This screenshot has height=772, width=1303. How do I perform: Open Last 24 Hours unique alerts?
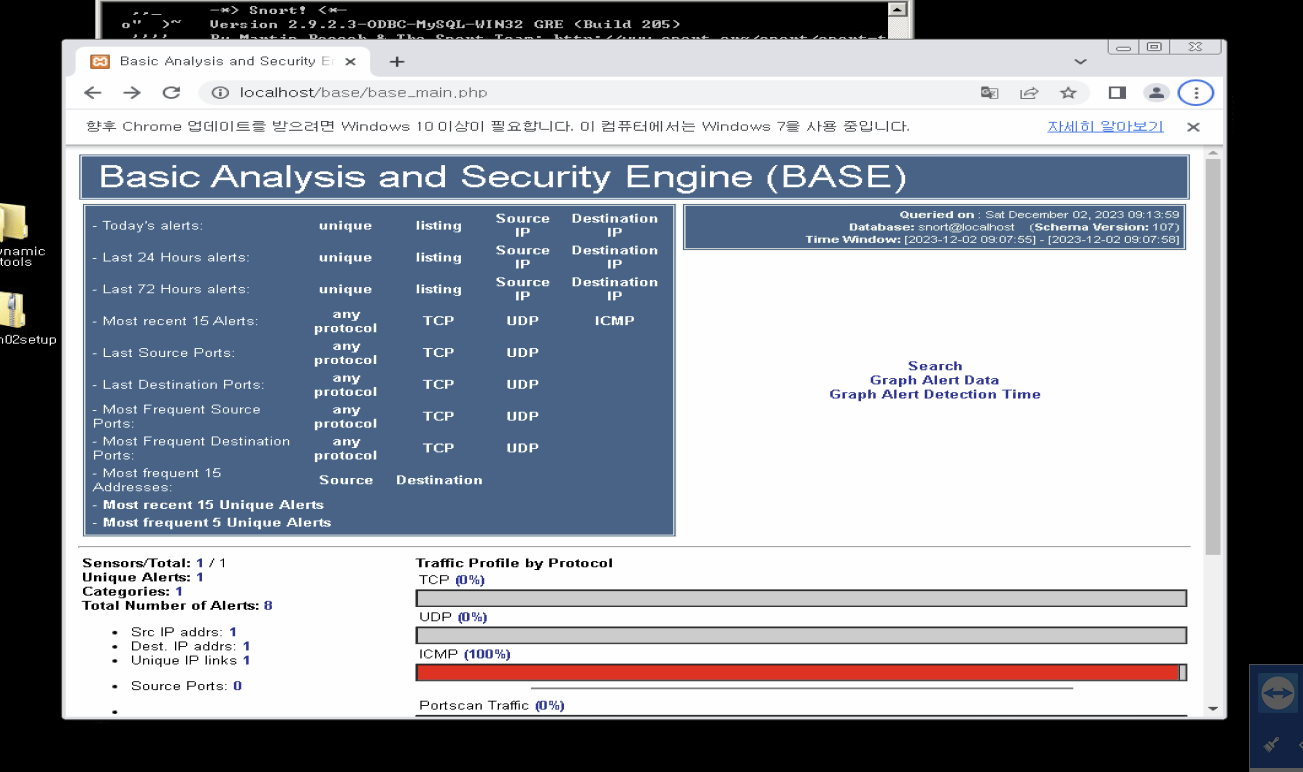tap(345, 258)
